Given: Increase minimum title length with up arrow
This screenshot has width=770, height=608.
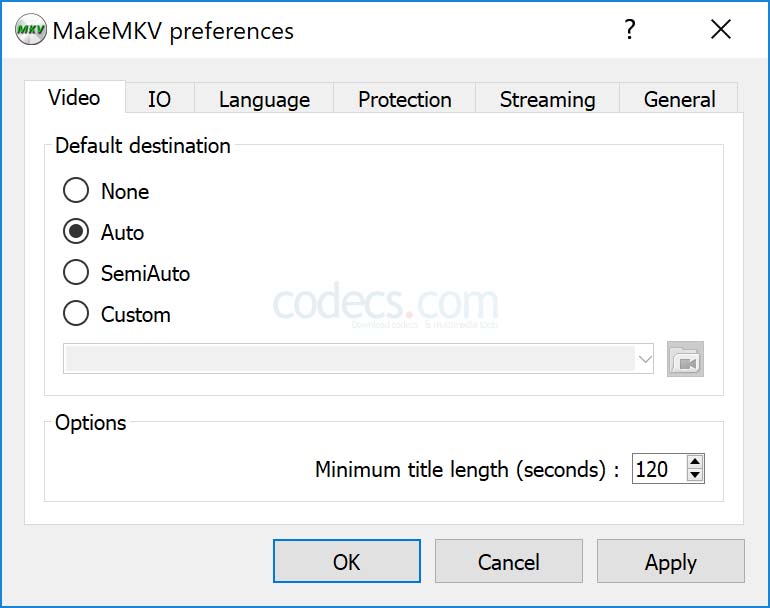Looking at the screenshot, I should 694,462.
